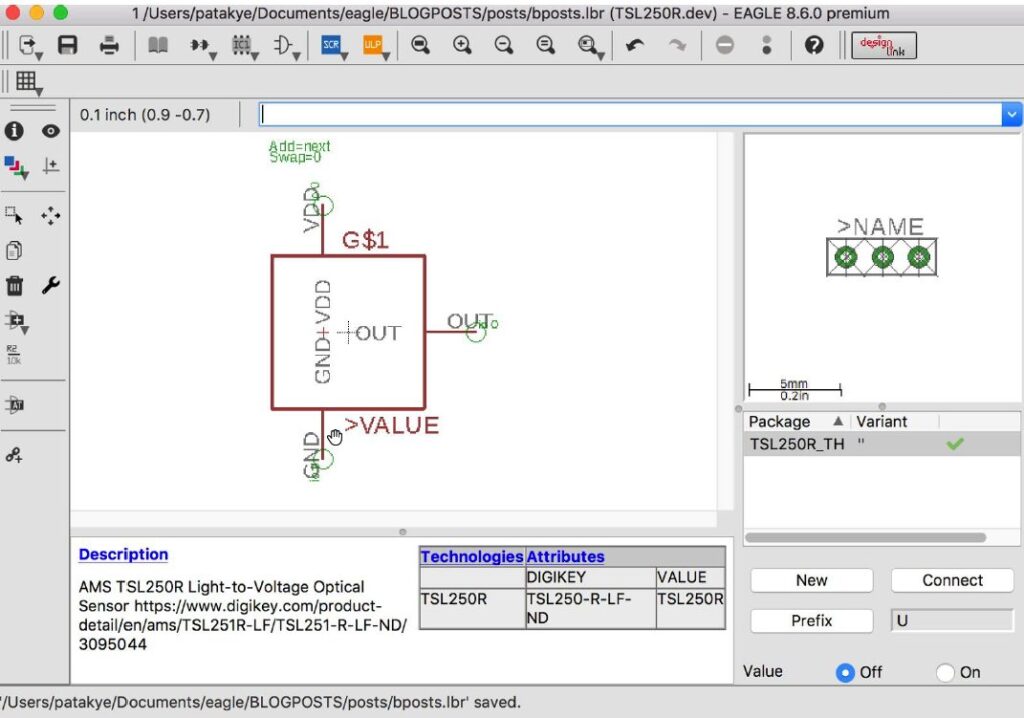Select the Info tool in sidebar
This screenshot has width=1024, height=718.
[15, 131]
